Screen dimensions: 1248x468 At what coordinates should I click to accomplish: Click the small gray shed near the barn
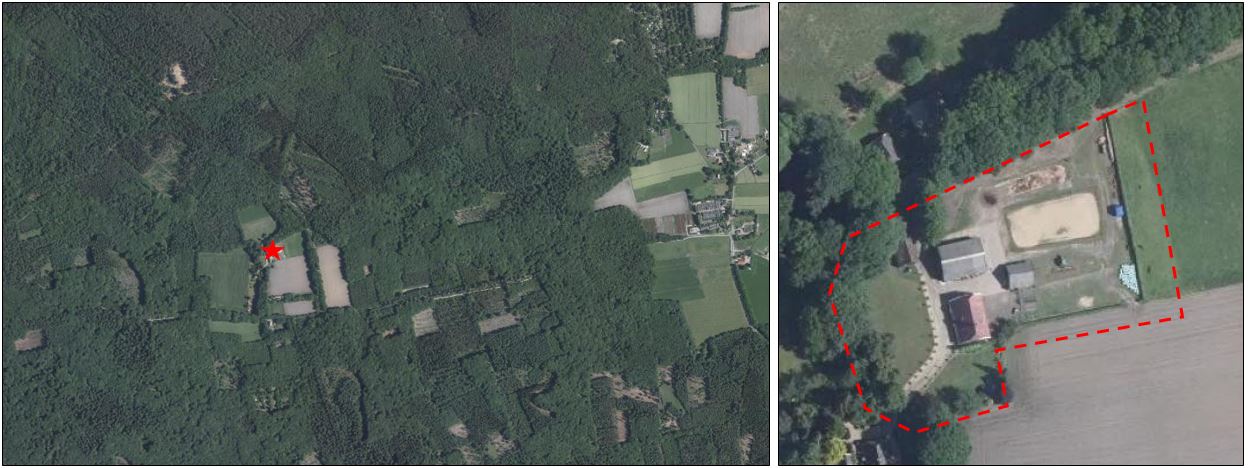tap(1019, 275)
